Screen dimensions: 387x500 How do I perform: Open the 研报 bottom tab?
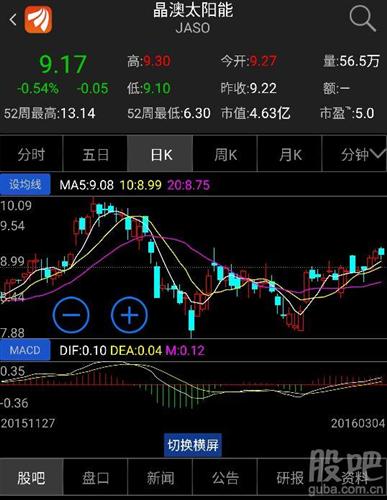(x=290, y=478)
